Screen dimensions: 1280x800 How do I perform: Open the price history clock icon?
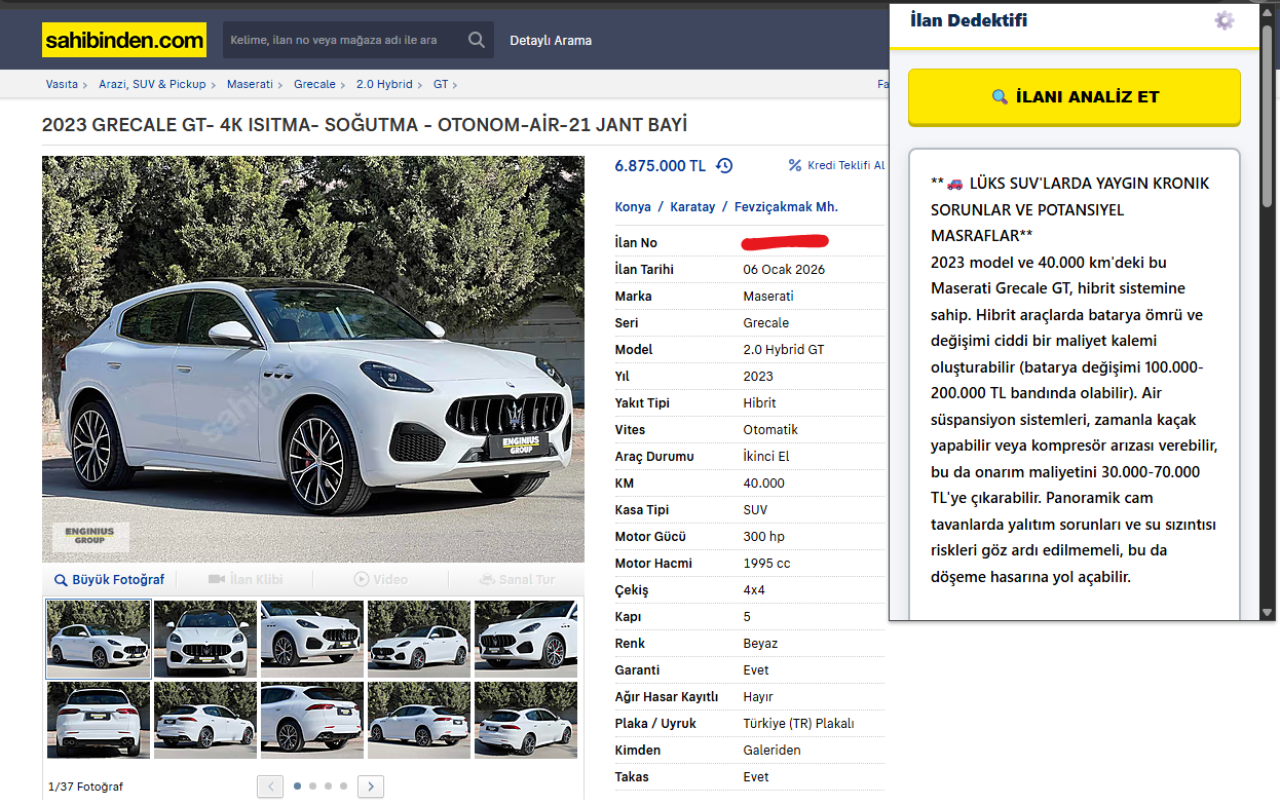725,166
